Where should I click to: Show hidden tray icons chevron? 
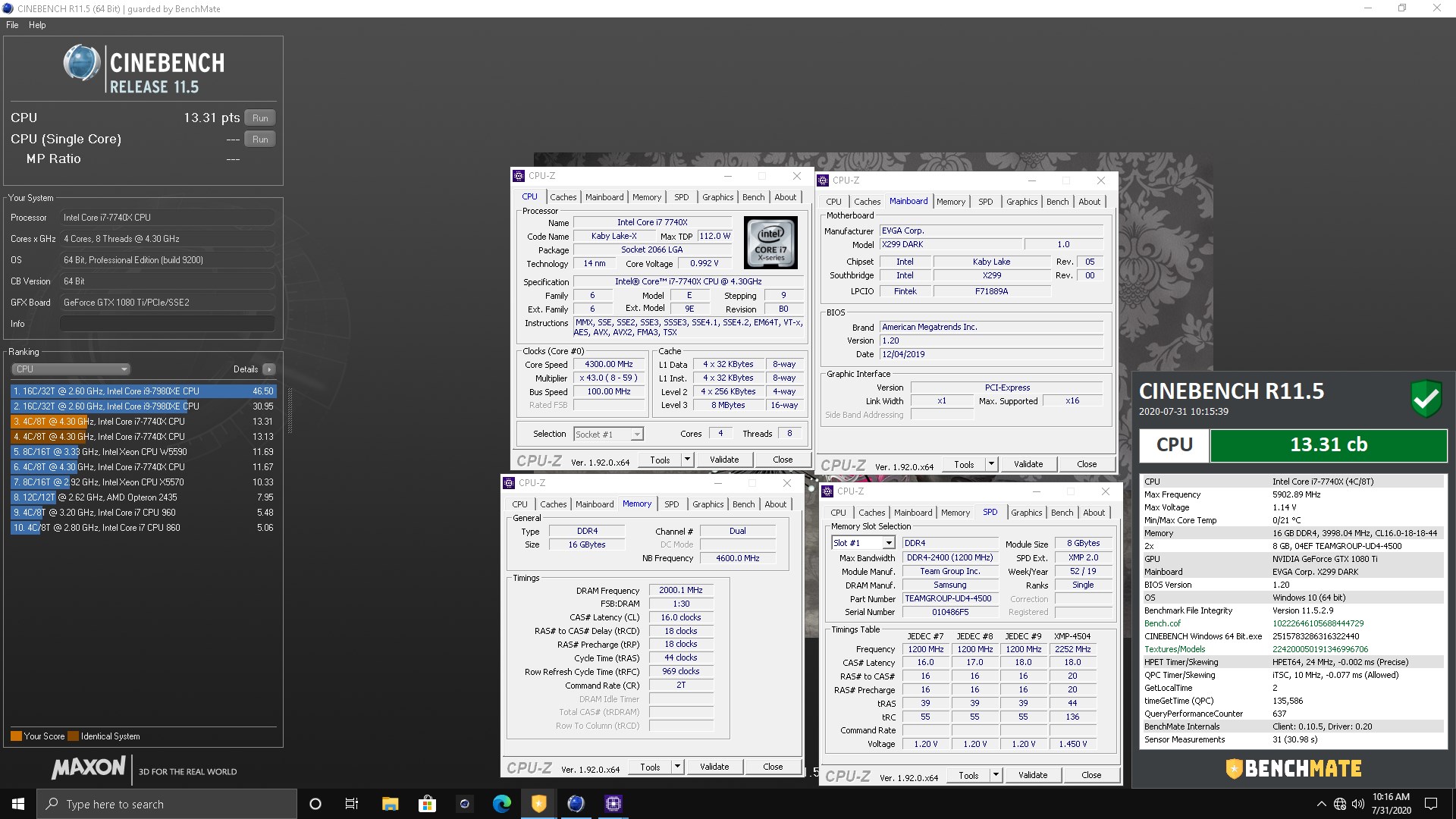[1321, 804]
